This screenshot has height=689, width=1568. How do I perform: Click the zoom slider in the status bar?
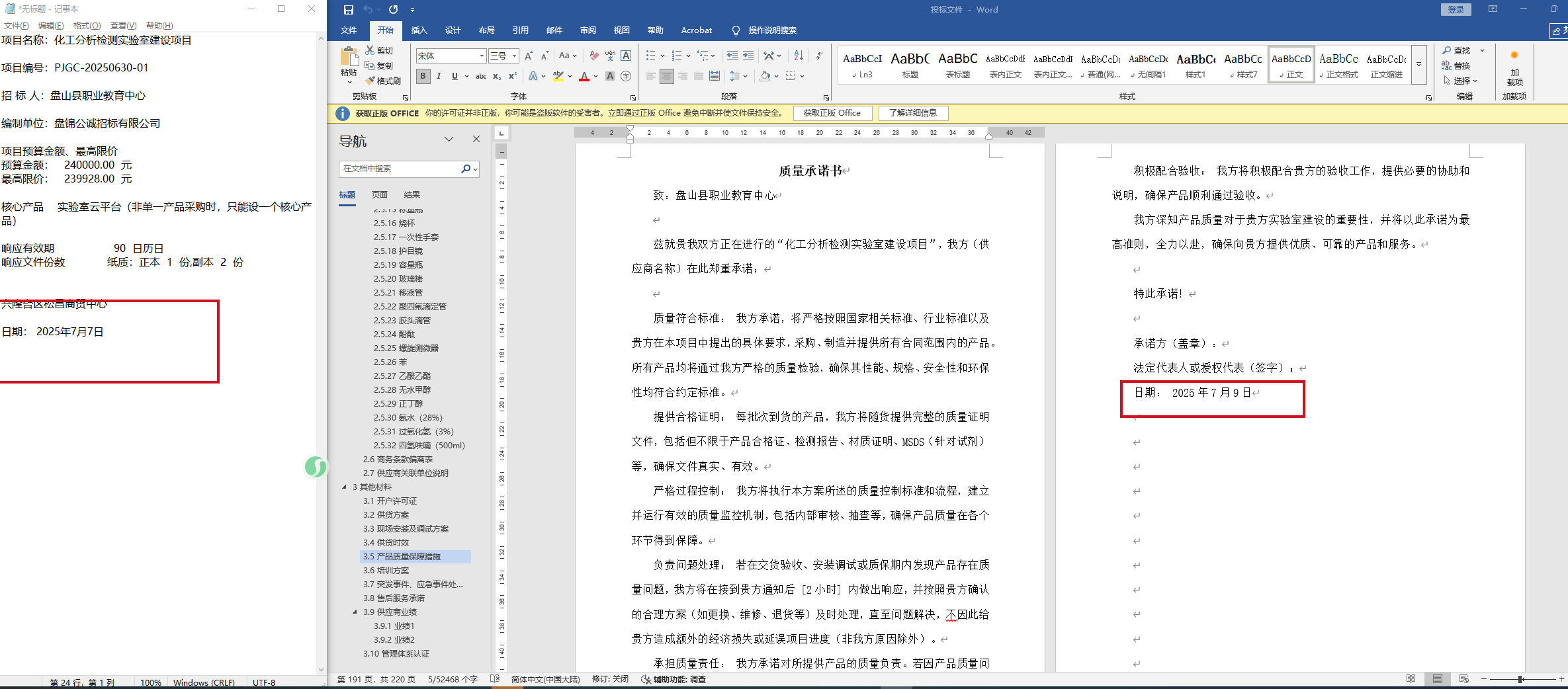click(x=1520, y=679)
